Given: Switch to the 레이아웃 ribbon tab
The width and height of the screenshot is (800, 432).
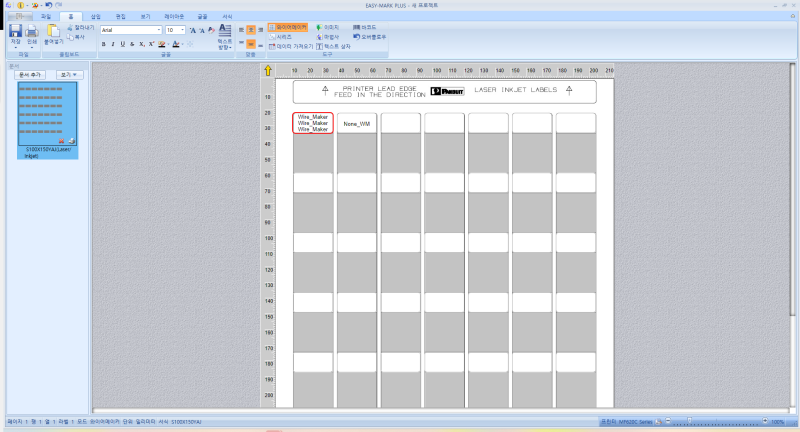Looking at the screenshot, I should (173, 16).
